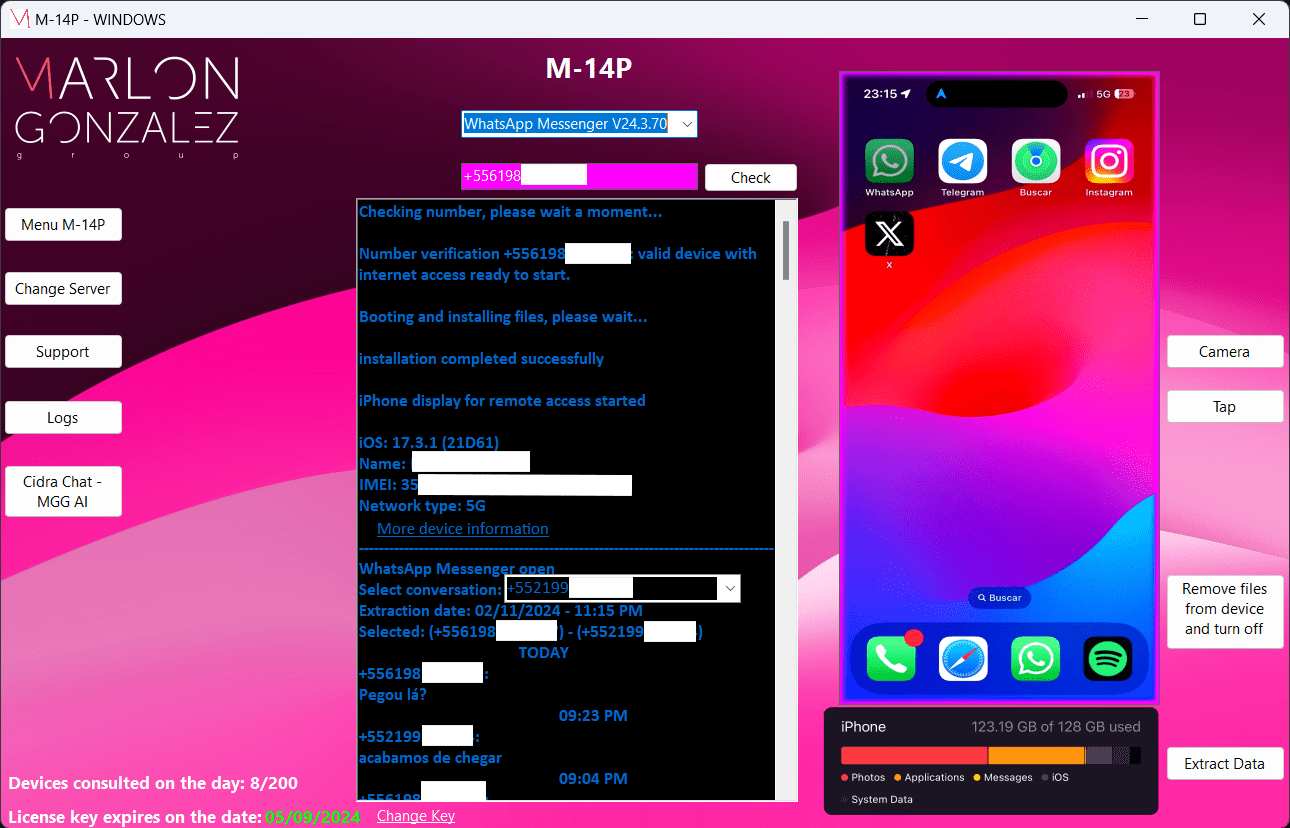Click the Tap button
Screen dimensions: 1290x828
1225,407
